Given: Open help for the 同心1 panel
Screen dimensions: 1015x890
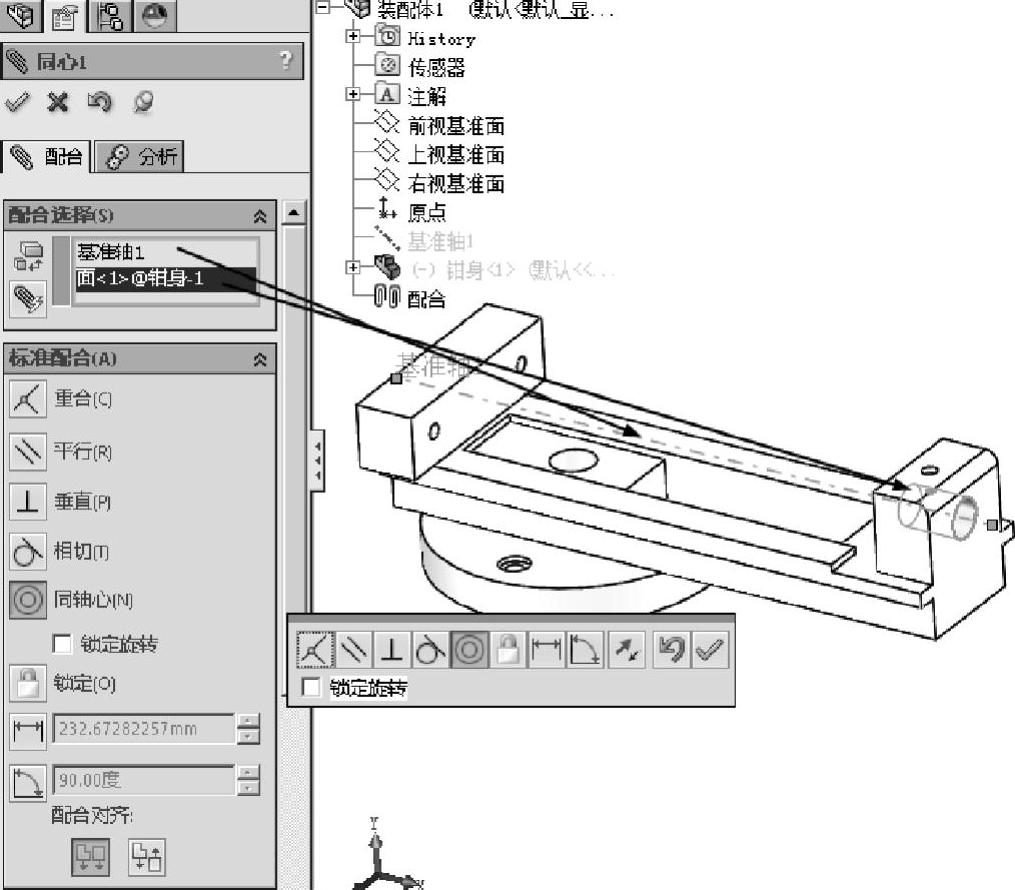Looking at the screenshot, I should point(285,61).
